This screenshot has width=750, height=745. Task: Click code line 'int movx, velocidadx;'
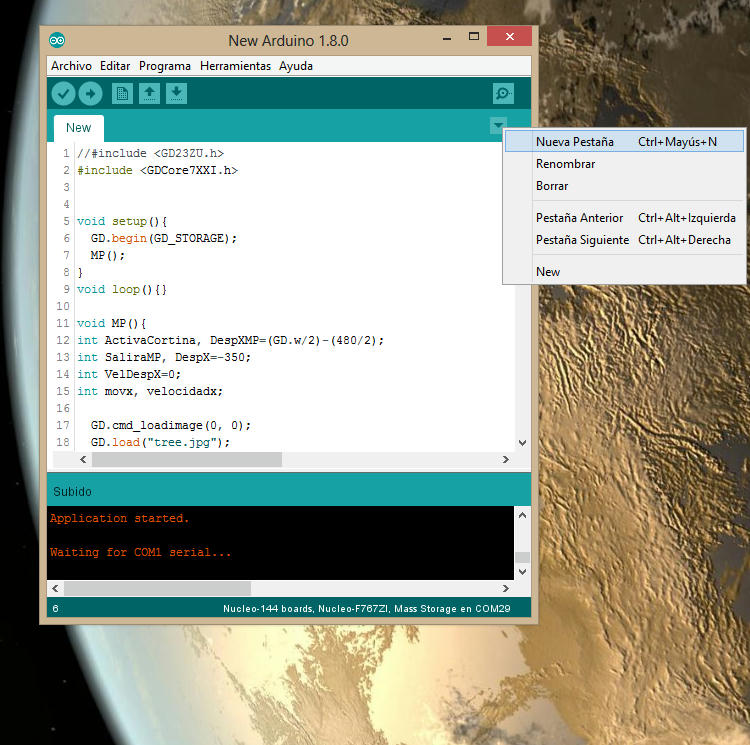click(x=150, y=391)
